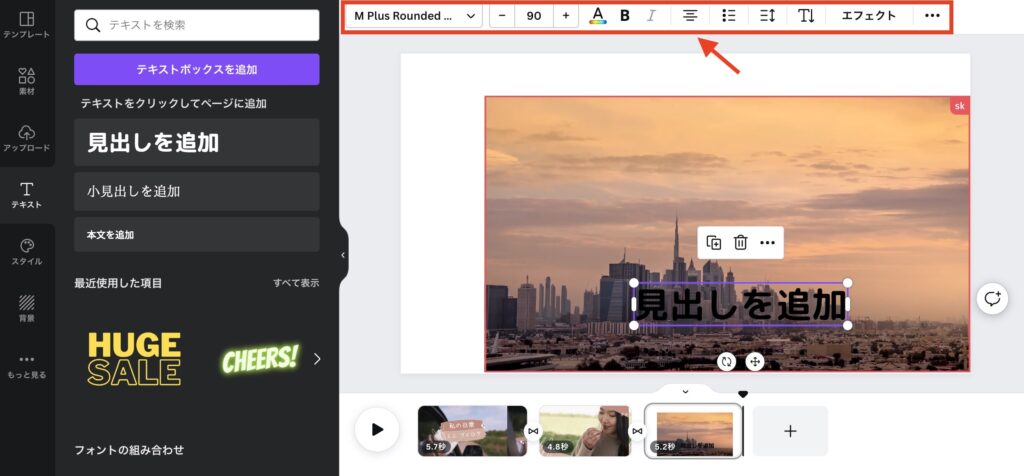Add a new page with plus
Viewport: 1024px width, 476px height.
pyautogui.click(x=790, y=431)
